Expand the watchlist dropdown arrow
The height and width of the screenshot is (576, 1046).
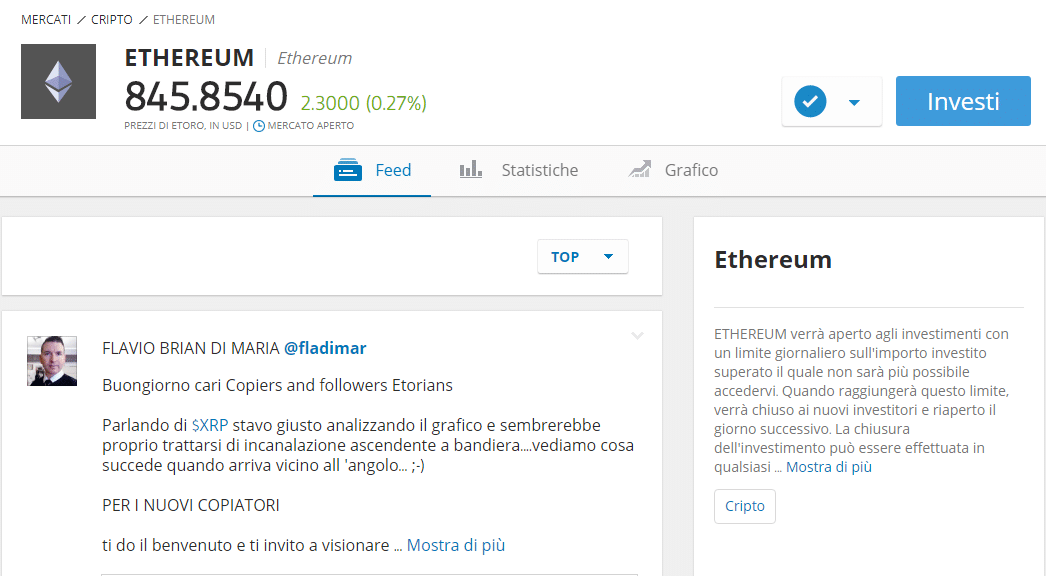(854, 103)
